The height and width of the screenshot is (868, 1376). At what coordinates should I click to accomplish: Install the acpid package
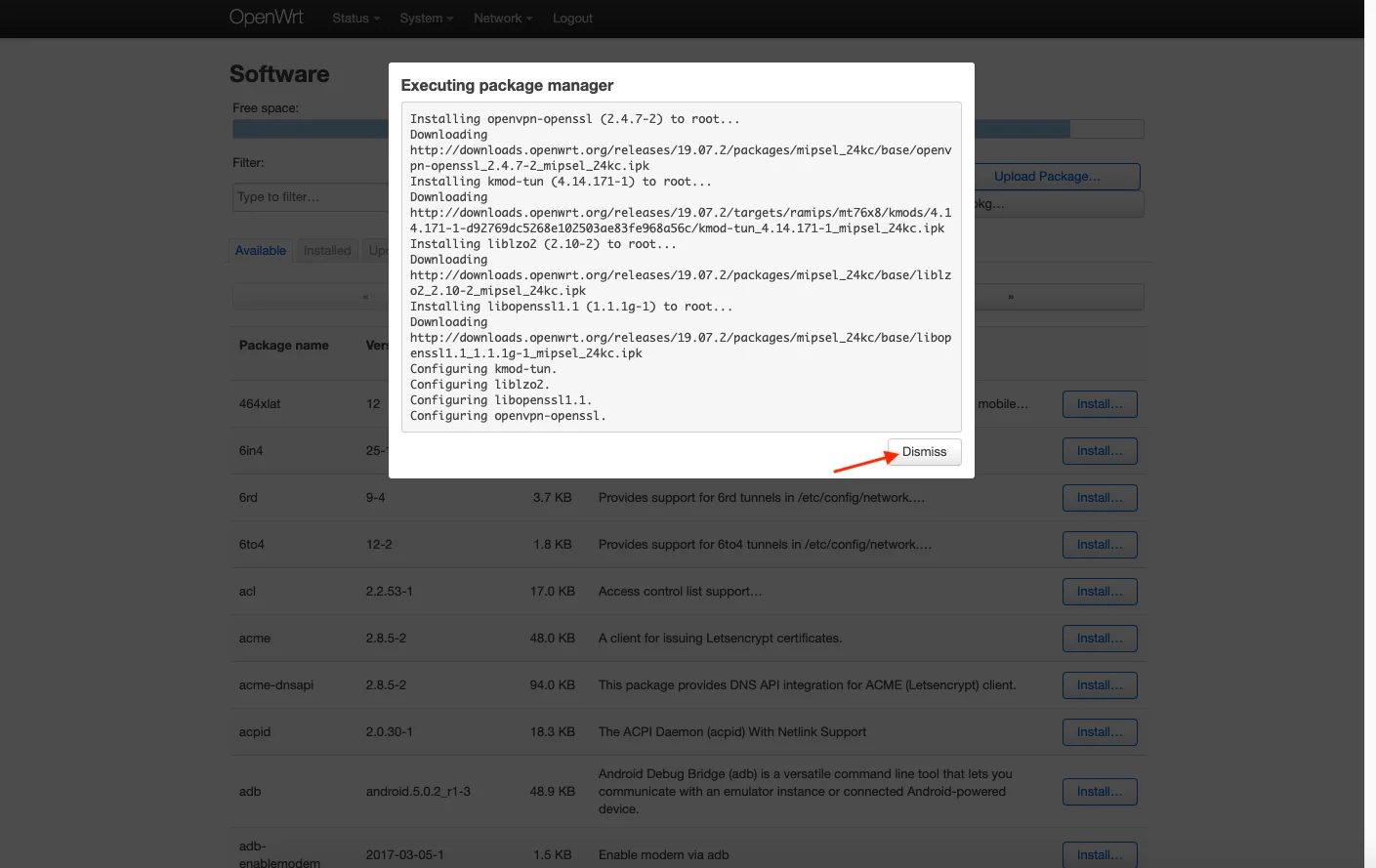pyautogui.click(x=1100, y=732)
